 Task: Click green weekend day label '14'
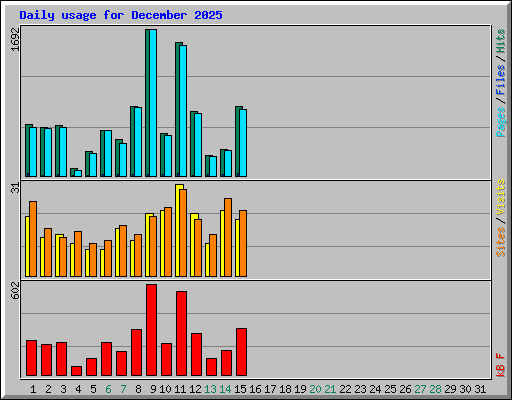pos(225,389)
